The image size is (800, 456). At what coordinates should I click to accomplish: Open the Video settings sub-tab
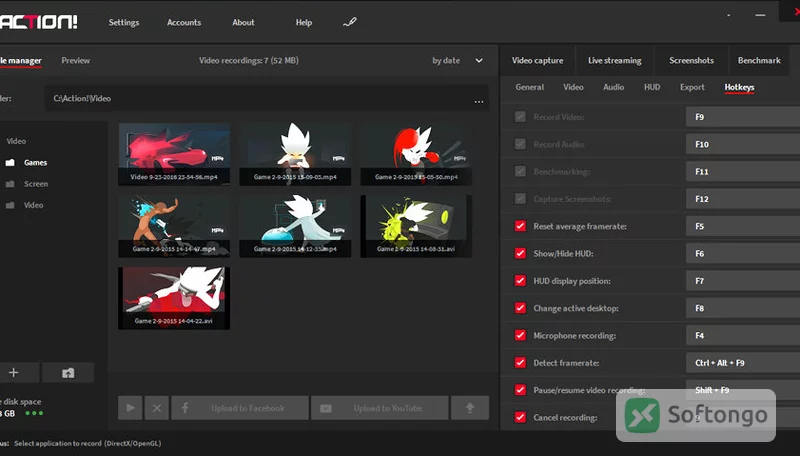[x=573, y=87]
